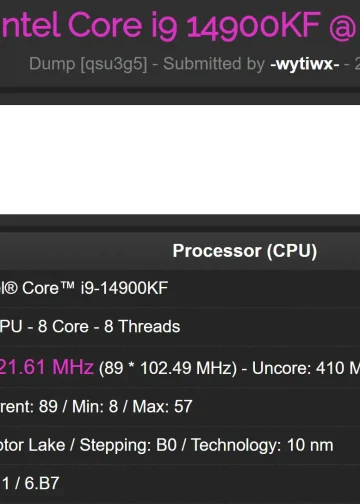Click the 6.B7 revision value
Viewport: 360px width, 504px height.
[42, 483]
